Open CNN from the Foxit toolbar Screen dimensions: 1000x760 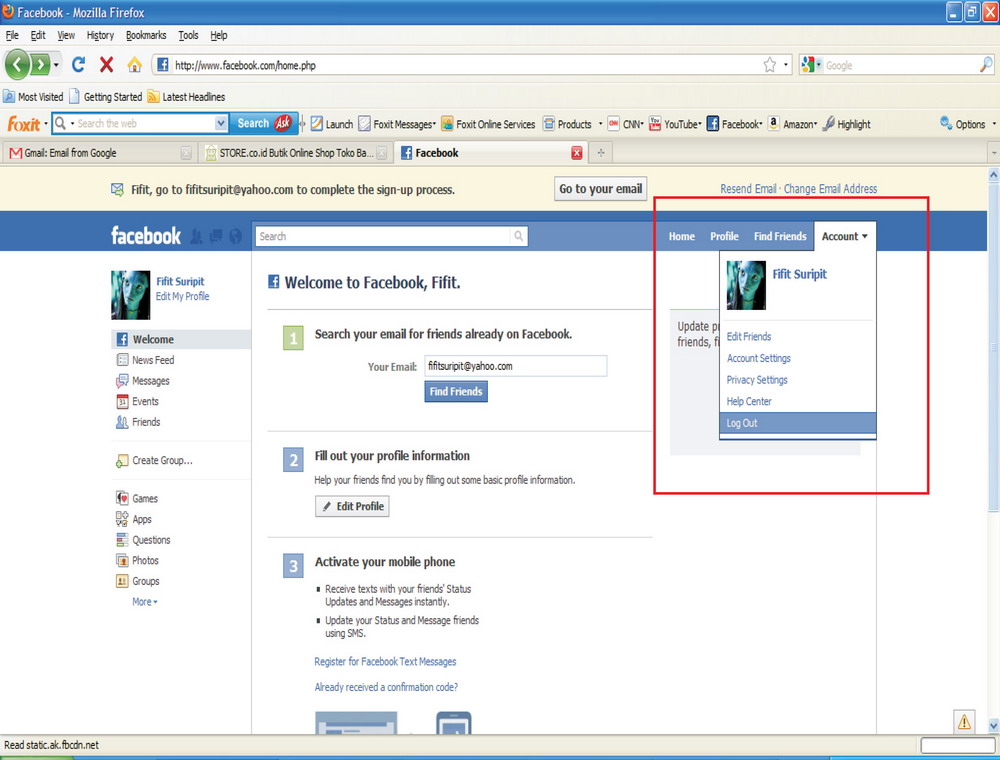point(626,124)
